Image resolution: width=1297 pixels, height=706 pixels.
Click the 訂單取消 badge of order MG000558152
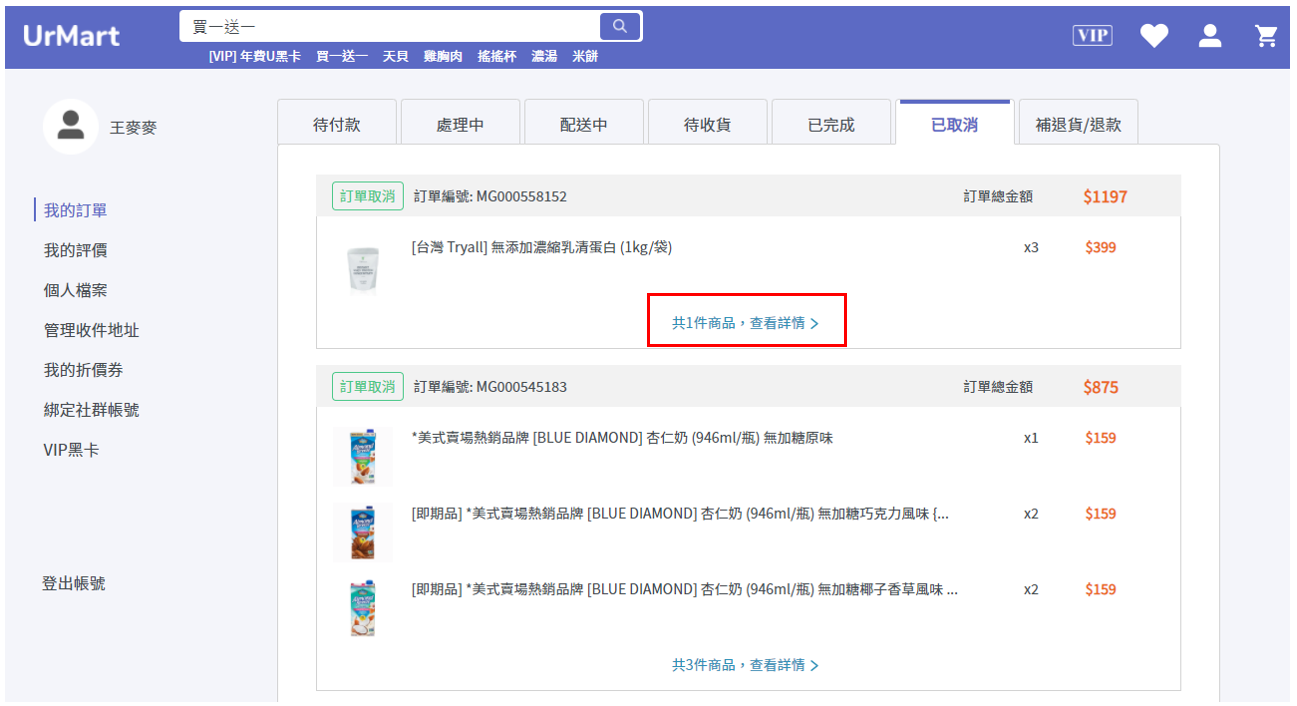point(368,196)
